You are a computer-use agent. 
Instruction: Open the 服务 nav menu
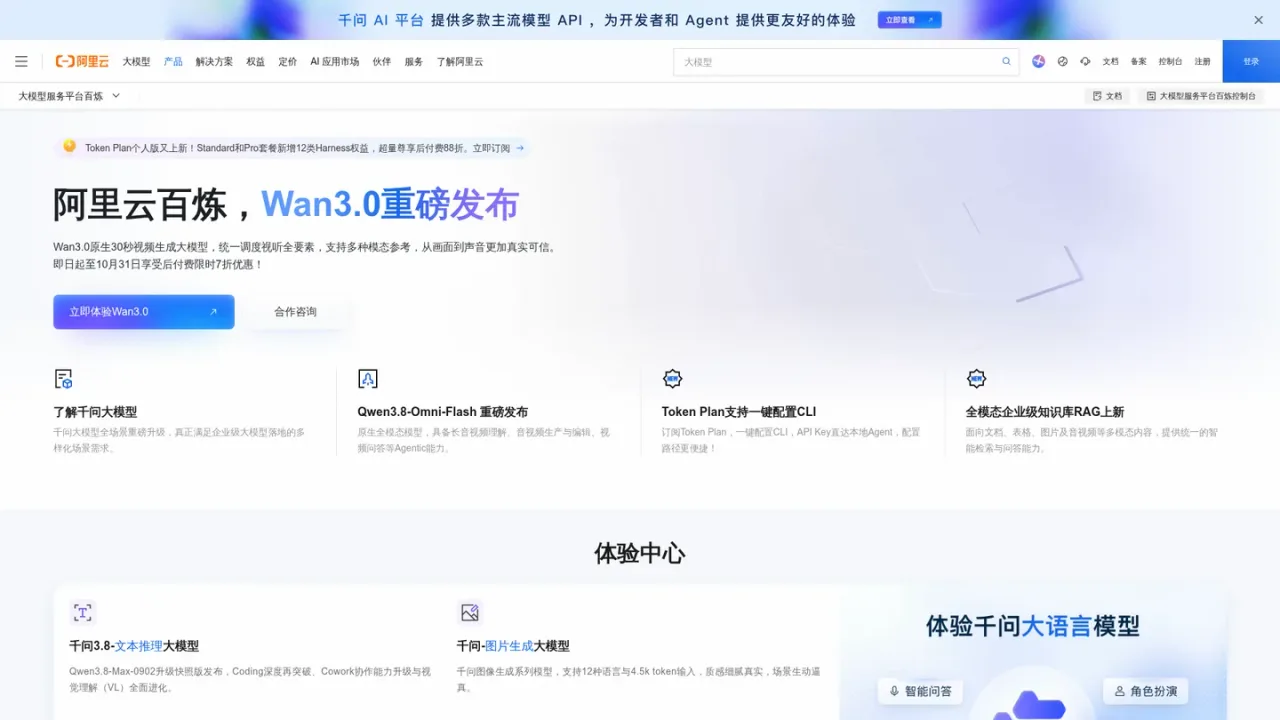414,62
